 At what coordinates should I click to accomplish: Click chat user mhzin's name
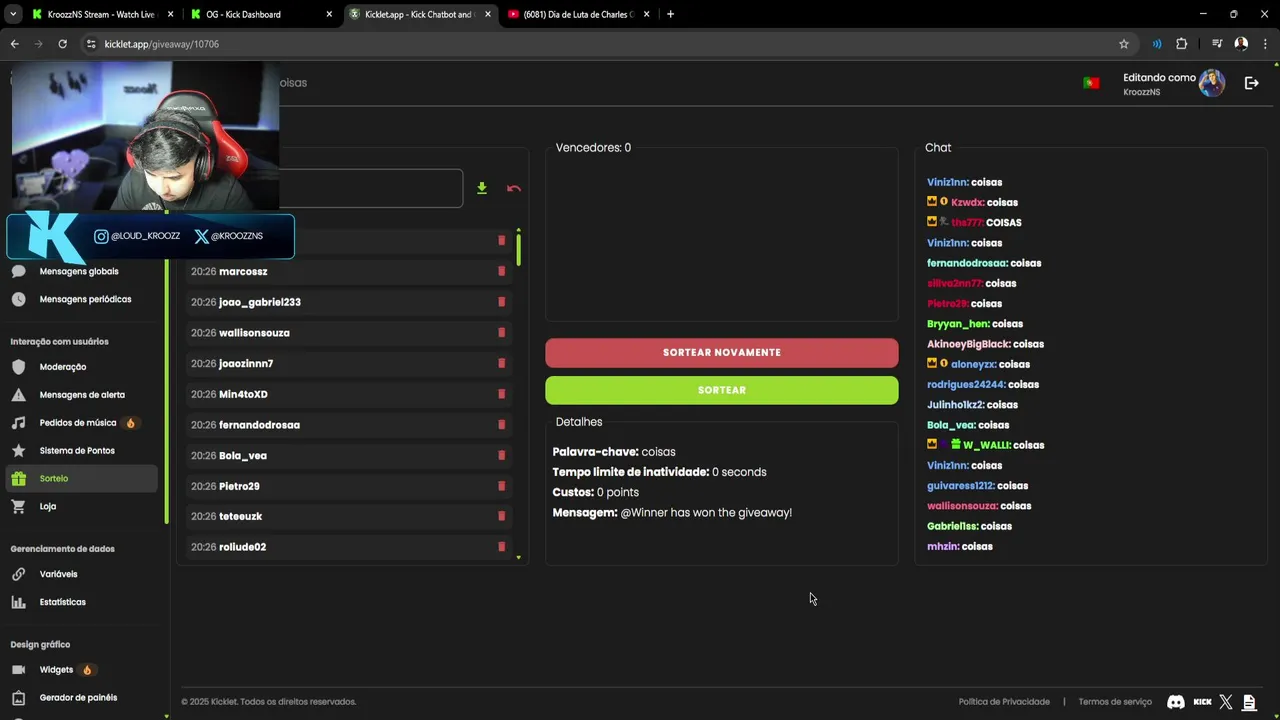[x=943, y=546]
